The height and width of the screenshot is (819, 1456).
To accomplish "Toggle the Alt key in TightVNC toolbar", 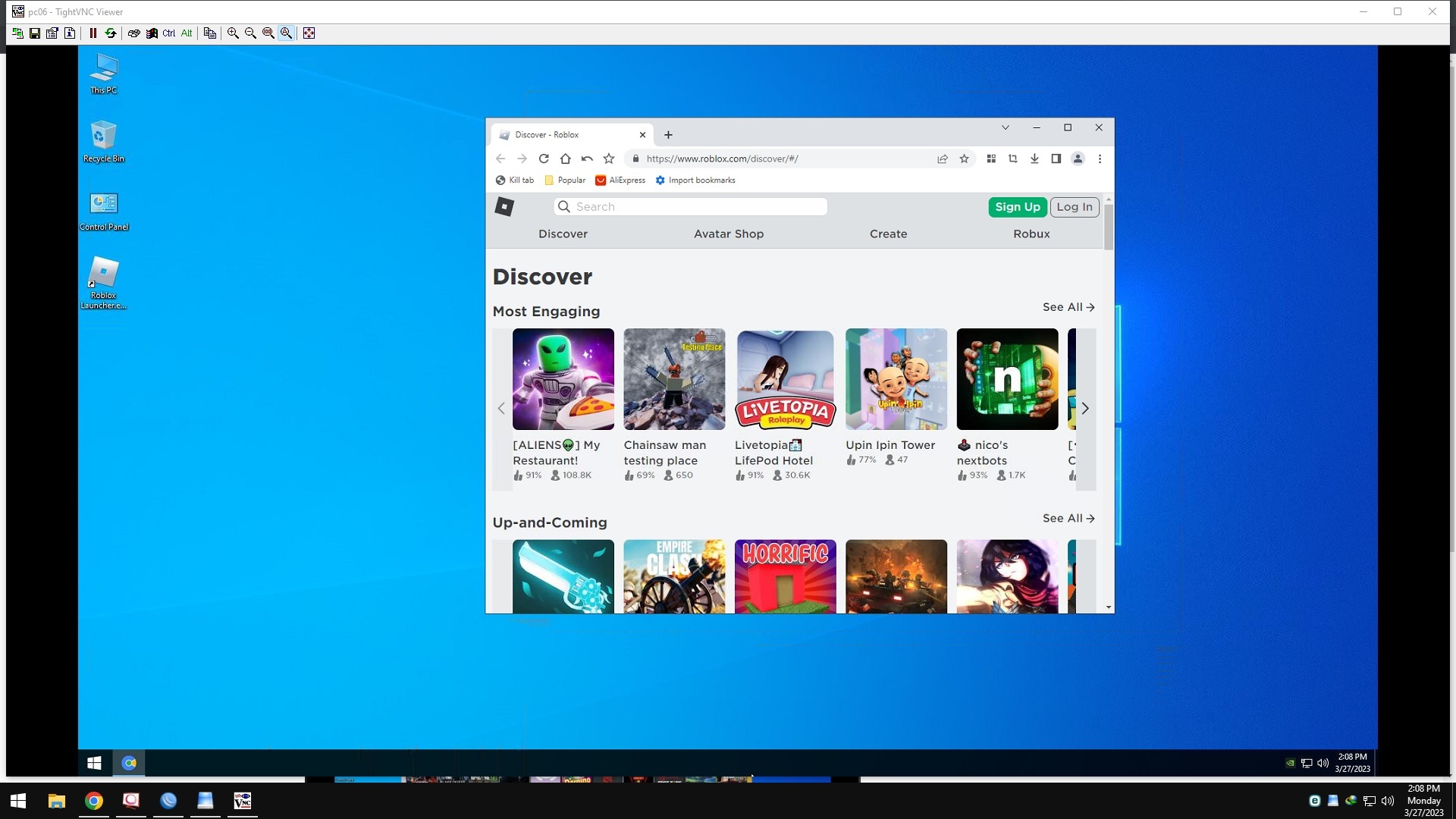I will [x=187, y=33].
